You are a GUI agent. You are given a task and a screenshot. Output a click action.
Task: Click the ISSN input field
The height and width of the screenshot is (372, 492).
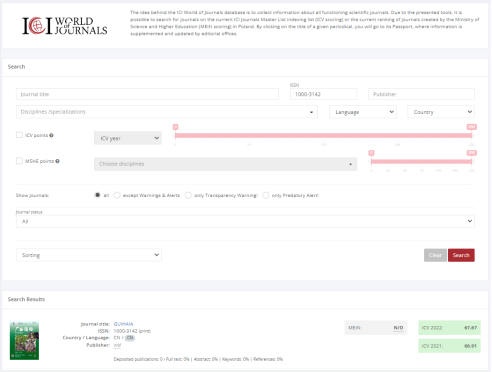point(323,94)
